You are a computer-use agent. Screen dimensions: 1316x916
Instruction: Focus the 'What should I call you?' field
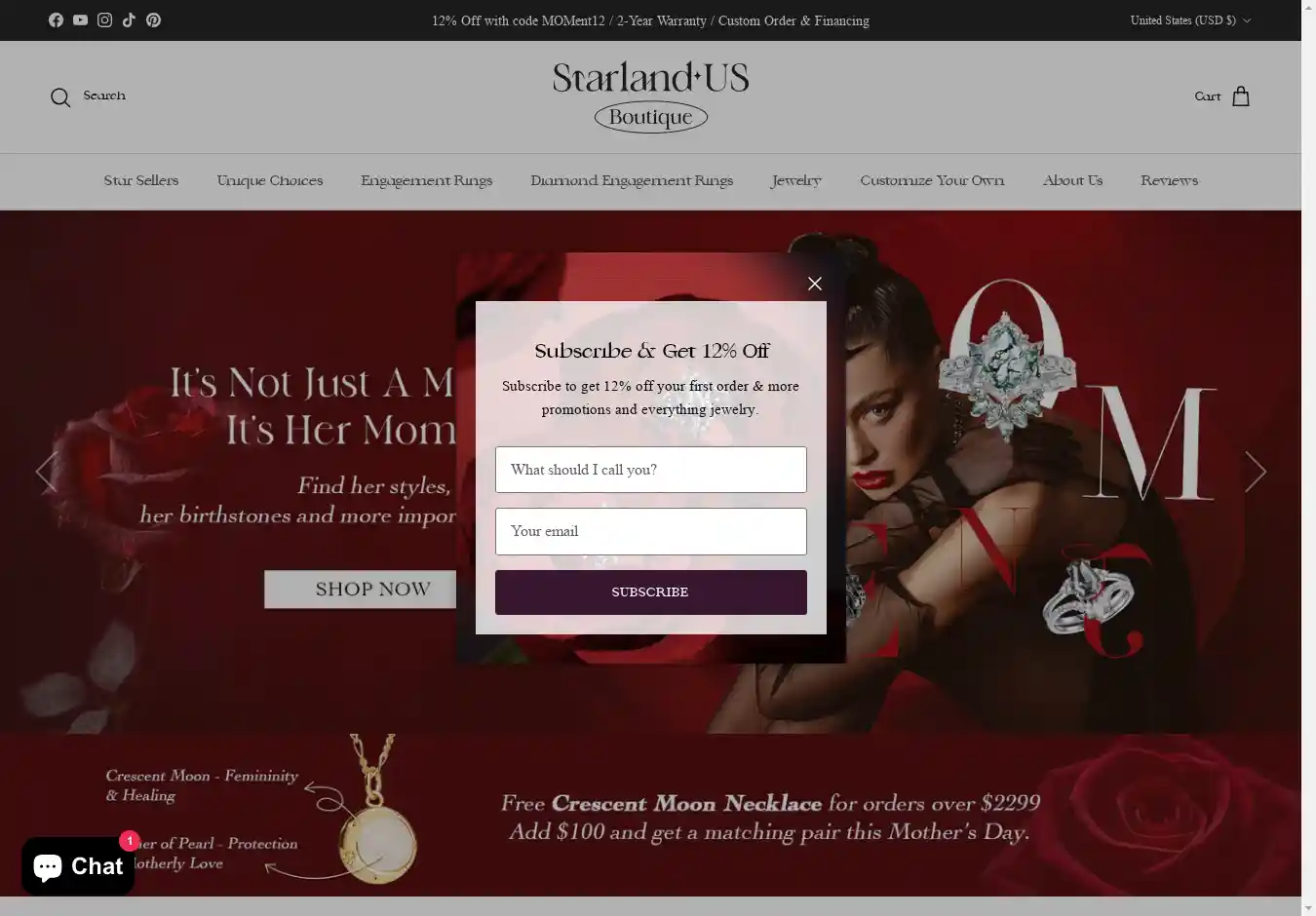pyautogui.click(x=650, y=470)
